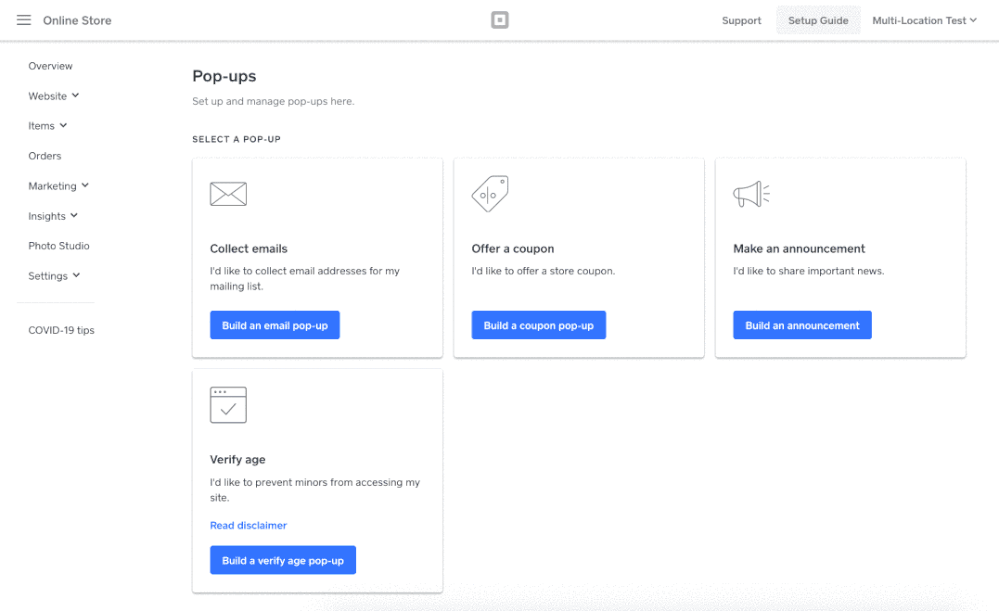
Task: Click the coupon tag icon
Action: 490,194
